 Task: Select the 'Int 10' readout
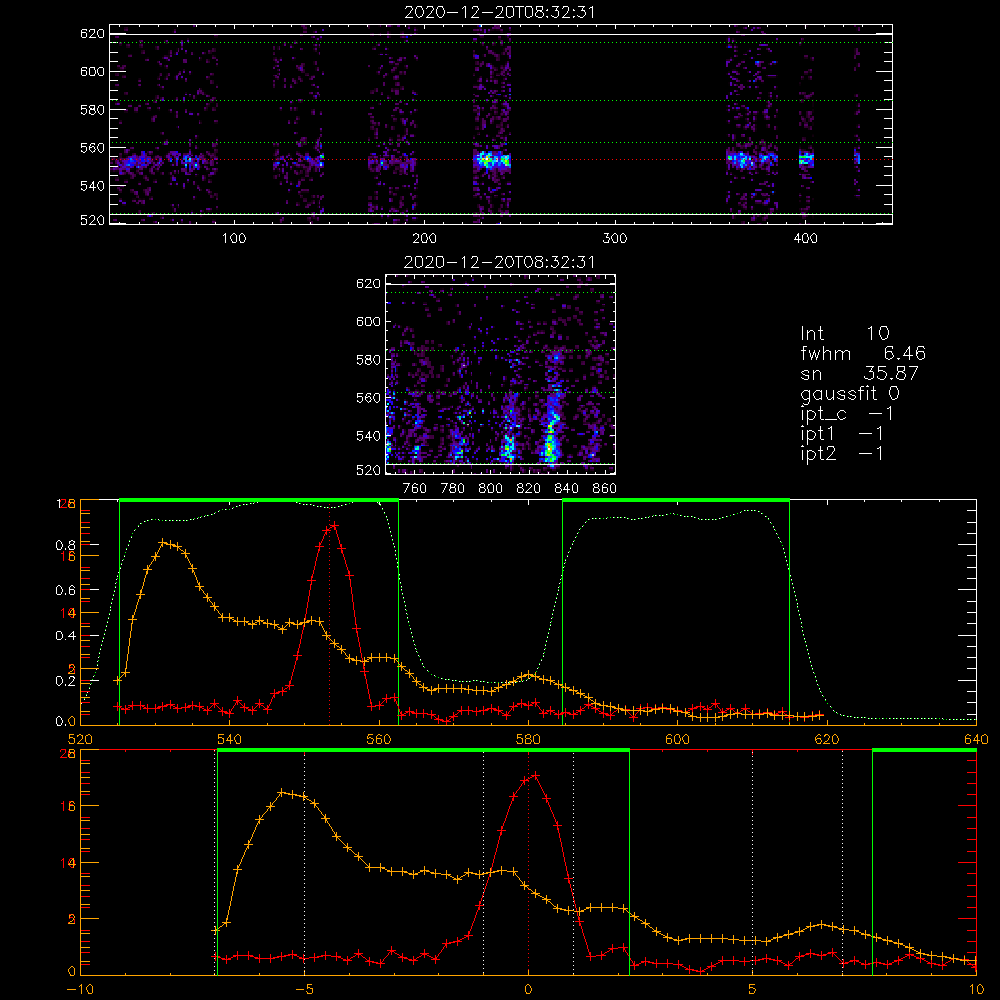tap(844, 333)
